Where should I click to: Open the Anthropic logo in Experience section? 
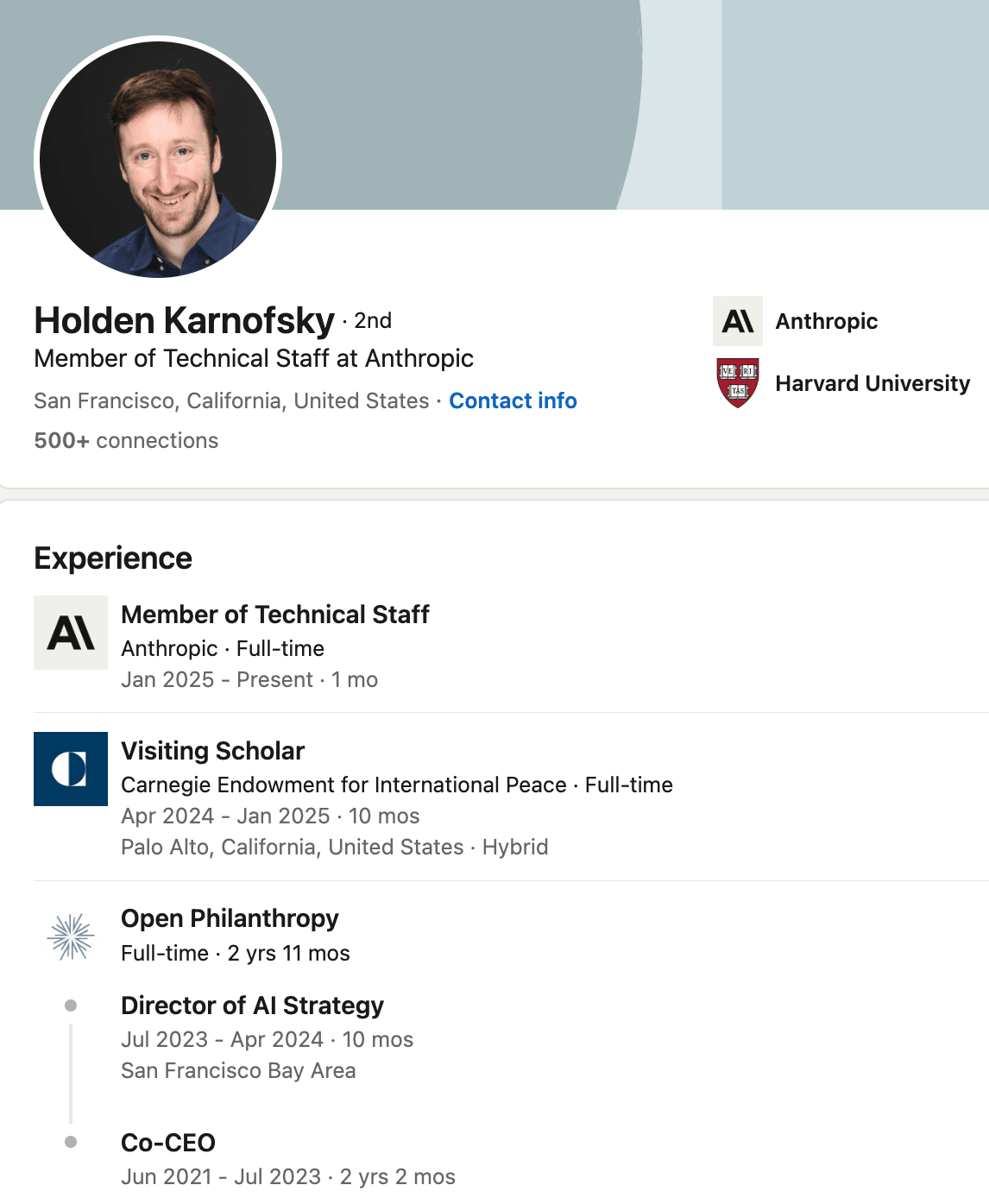(x=71, y=633)
